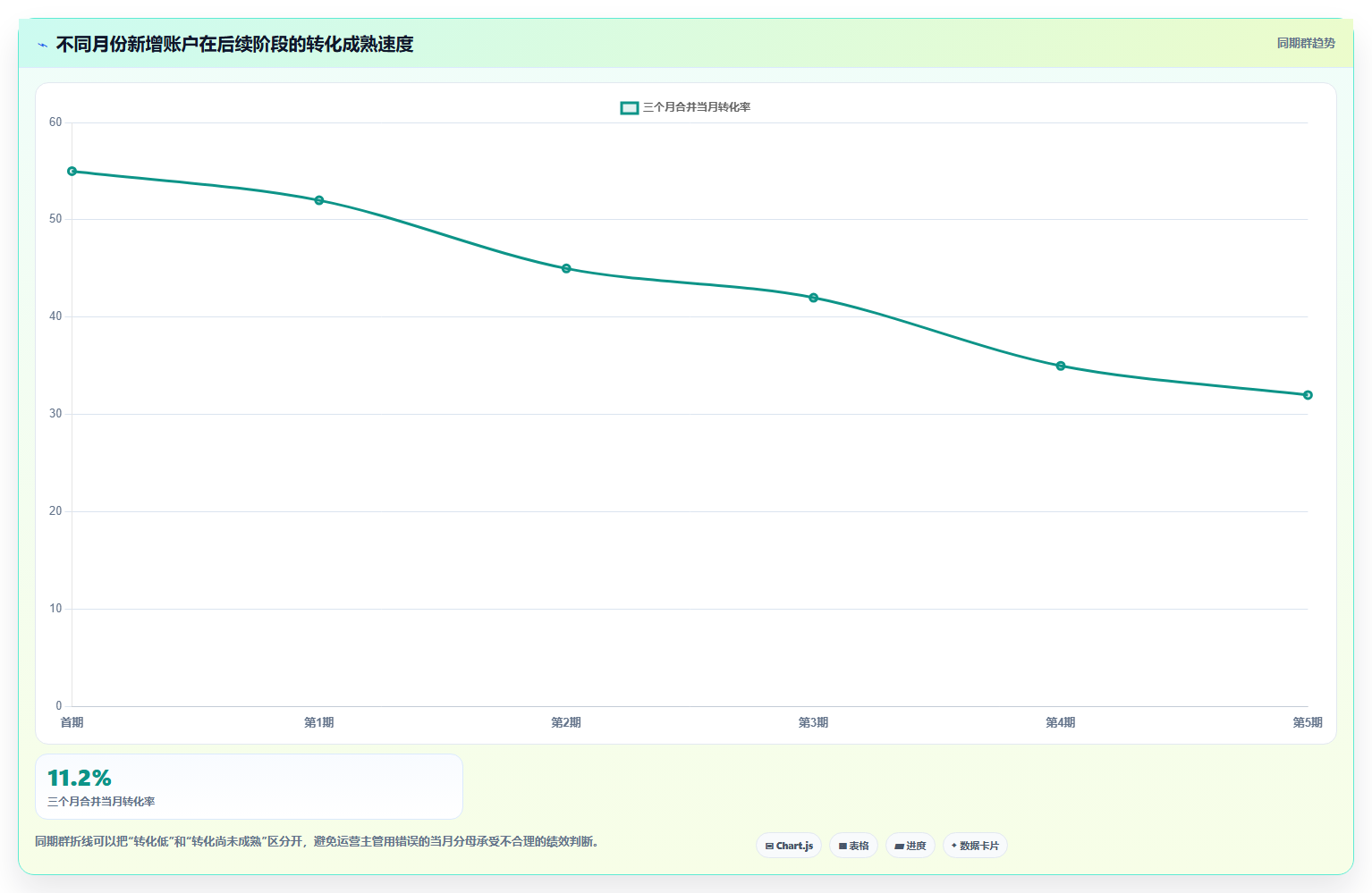Select the 数据卡片 tag
Screen dimensions: 1372x893
pyautogui.click(x=975, y=846)
